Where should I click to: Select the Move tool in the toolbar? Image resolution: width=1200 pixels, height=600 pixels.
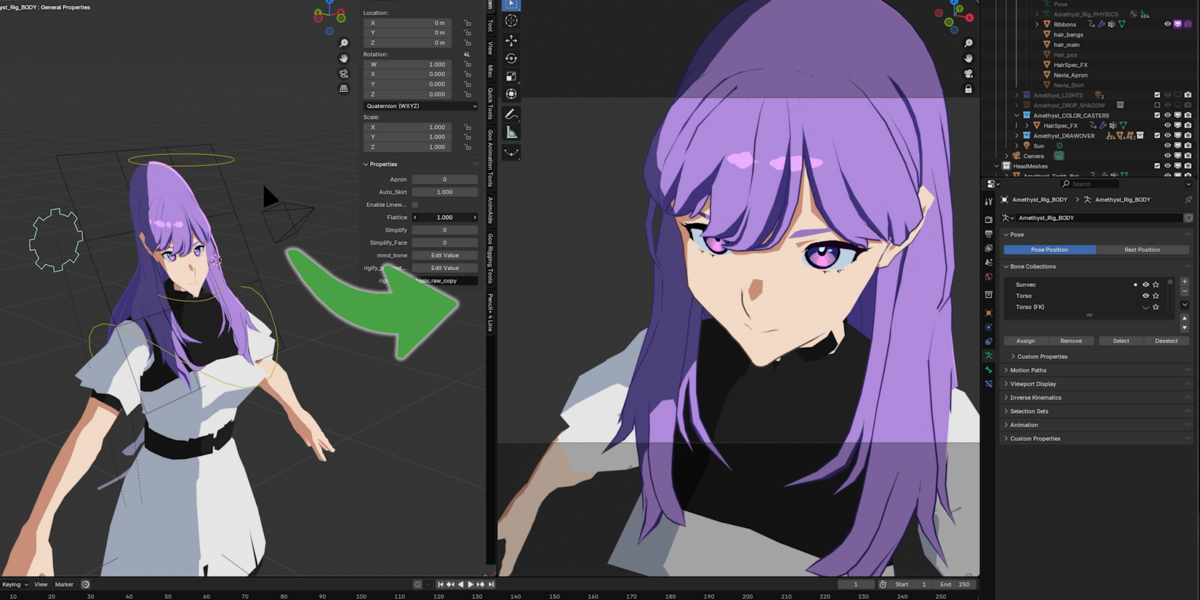tap(511, 41)
